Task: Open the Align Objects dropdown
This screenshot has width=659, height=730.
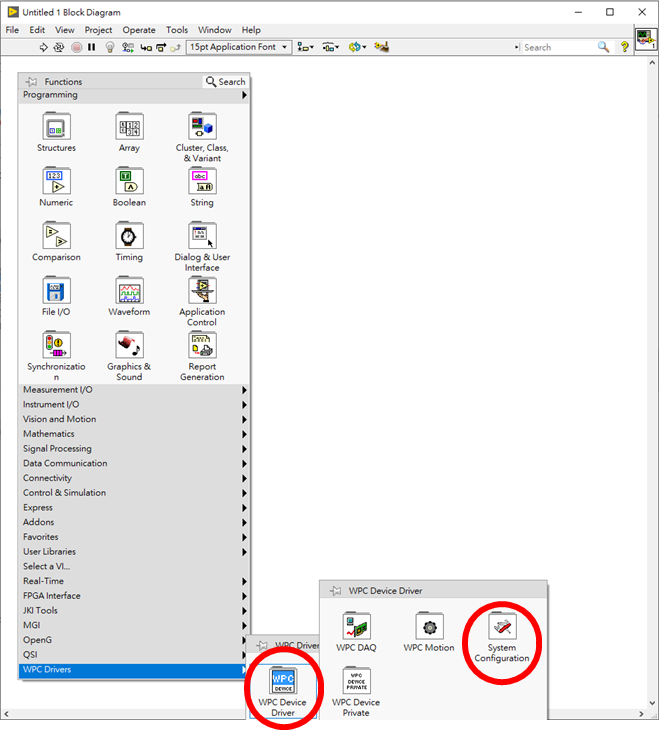Action: (306, 47)
